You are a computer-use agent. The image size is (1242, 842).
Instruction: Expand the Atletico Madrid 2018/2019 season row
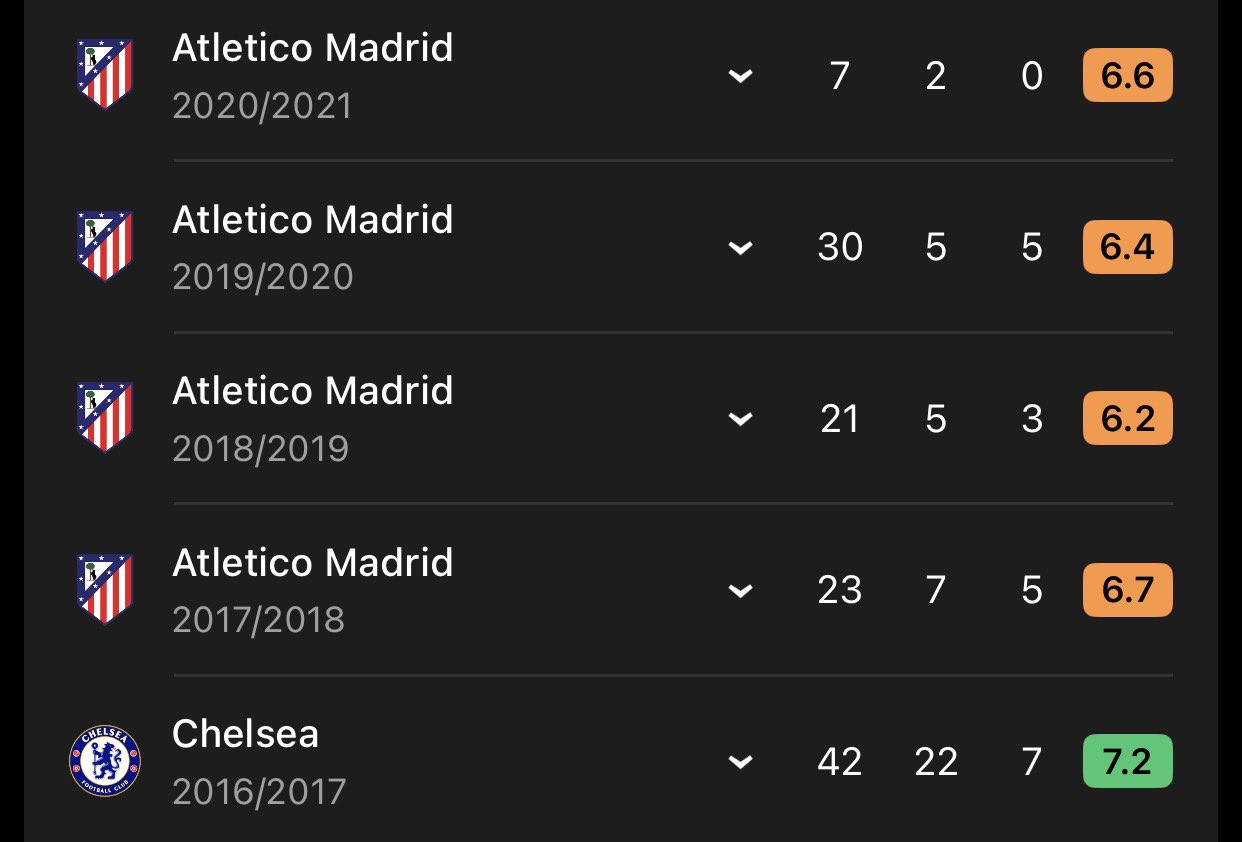click(x=740, y=420)
